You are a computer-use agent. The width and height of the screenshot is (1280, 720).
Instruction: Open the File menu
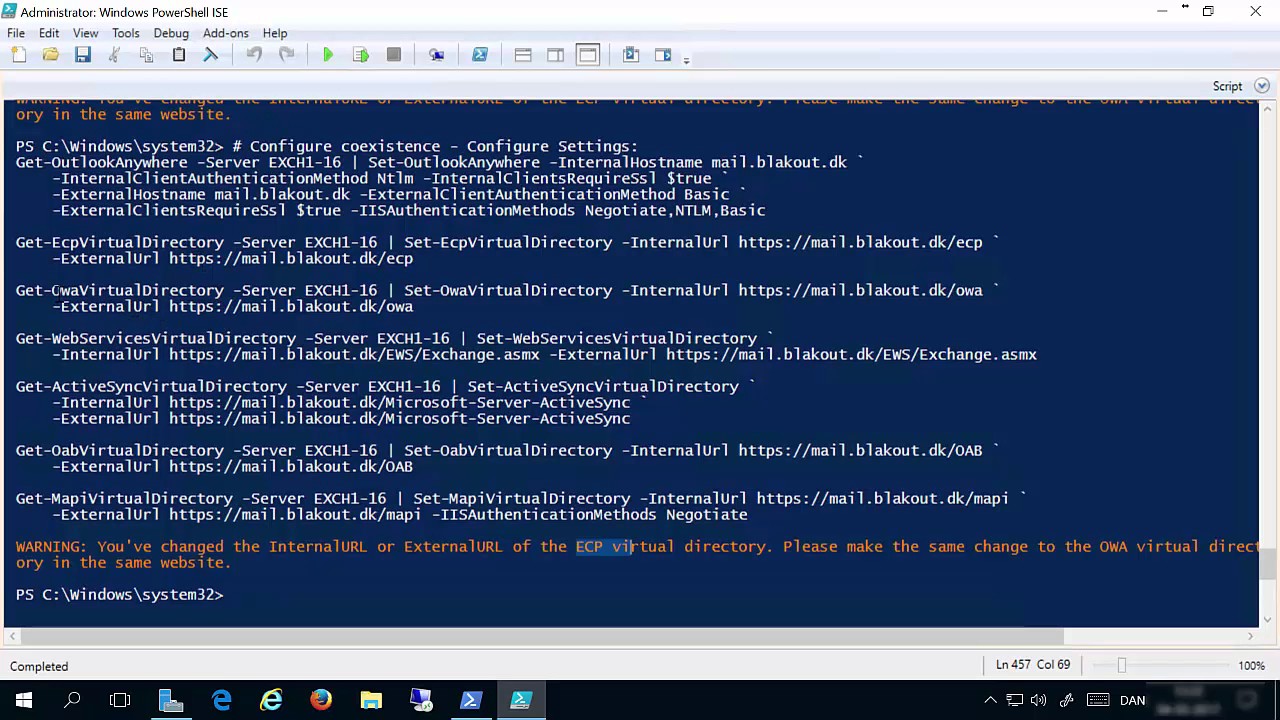click(16, 33)
